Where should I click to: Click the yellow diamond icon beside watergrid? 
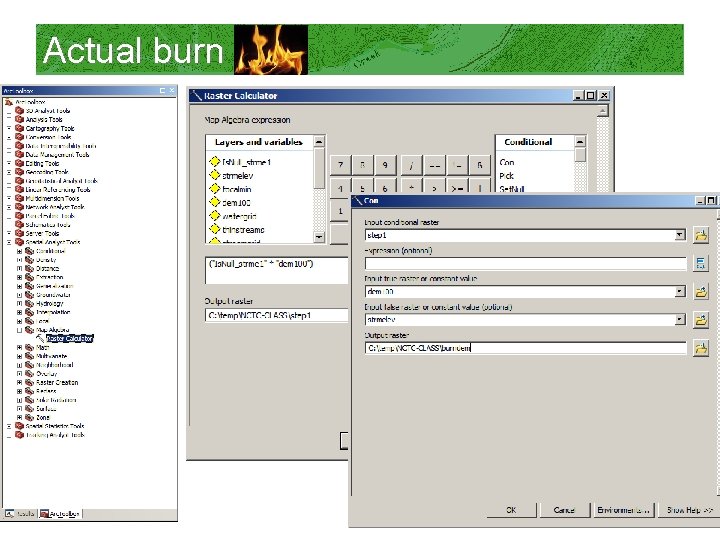tap(214, 215)
